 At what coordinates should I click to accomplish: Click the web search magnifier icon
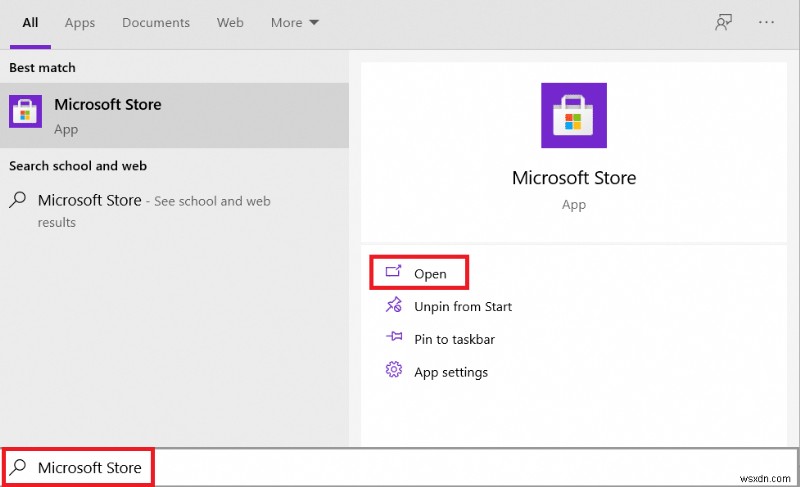pos(18,200)
